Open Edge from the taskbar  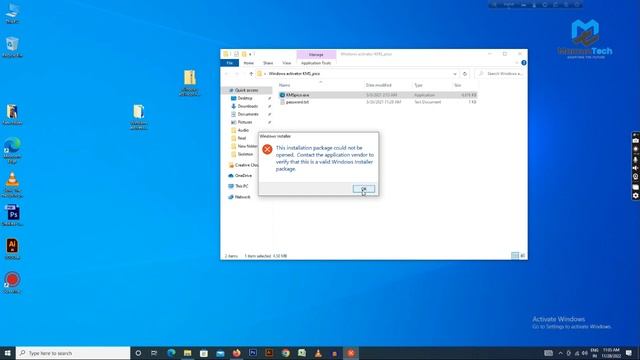171,353
